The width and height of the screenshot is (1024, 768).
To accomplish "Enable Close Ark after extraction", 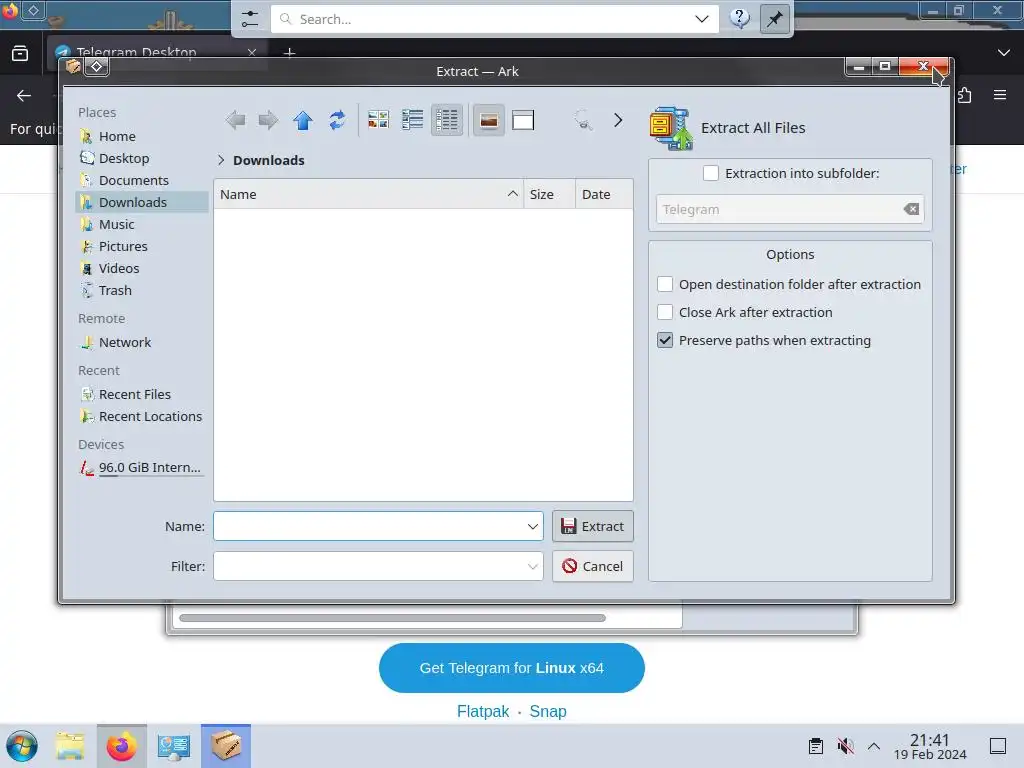I will tap(665, 312).
